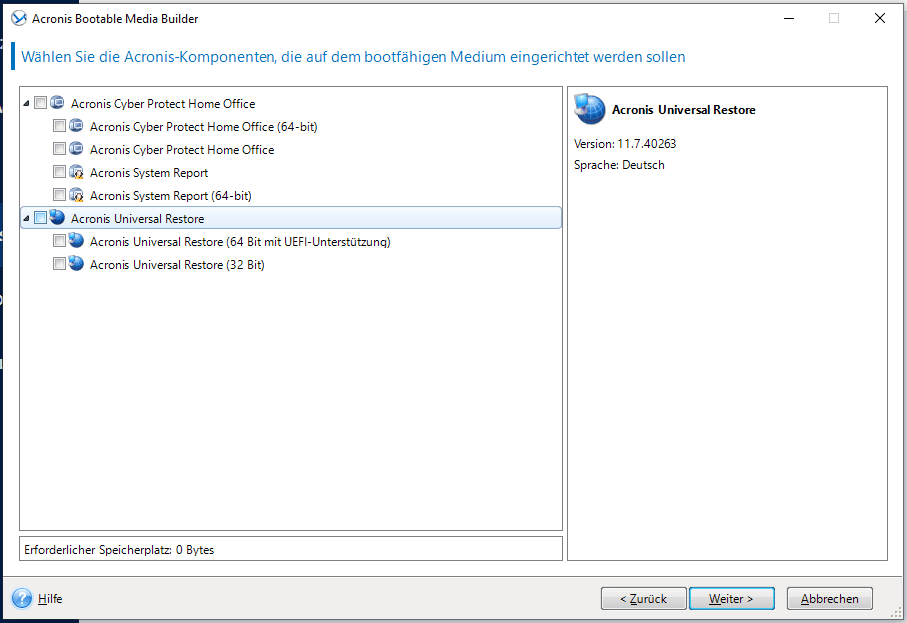
Task: Click the Acronis System Report icon
Action: pyautogui.click(x=76, y=173)
